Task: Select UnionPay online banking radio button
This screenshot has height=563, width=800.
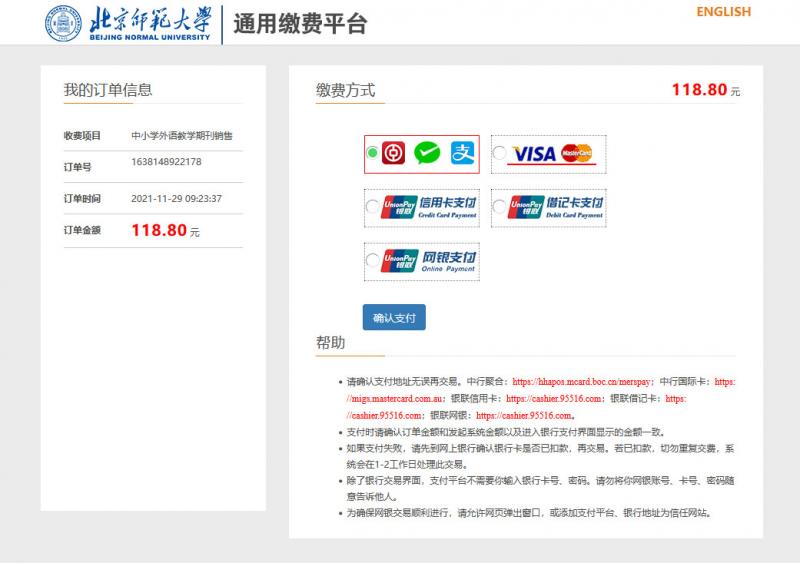Action: coord(372,260)
